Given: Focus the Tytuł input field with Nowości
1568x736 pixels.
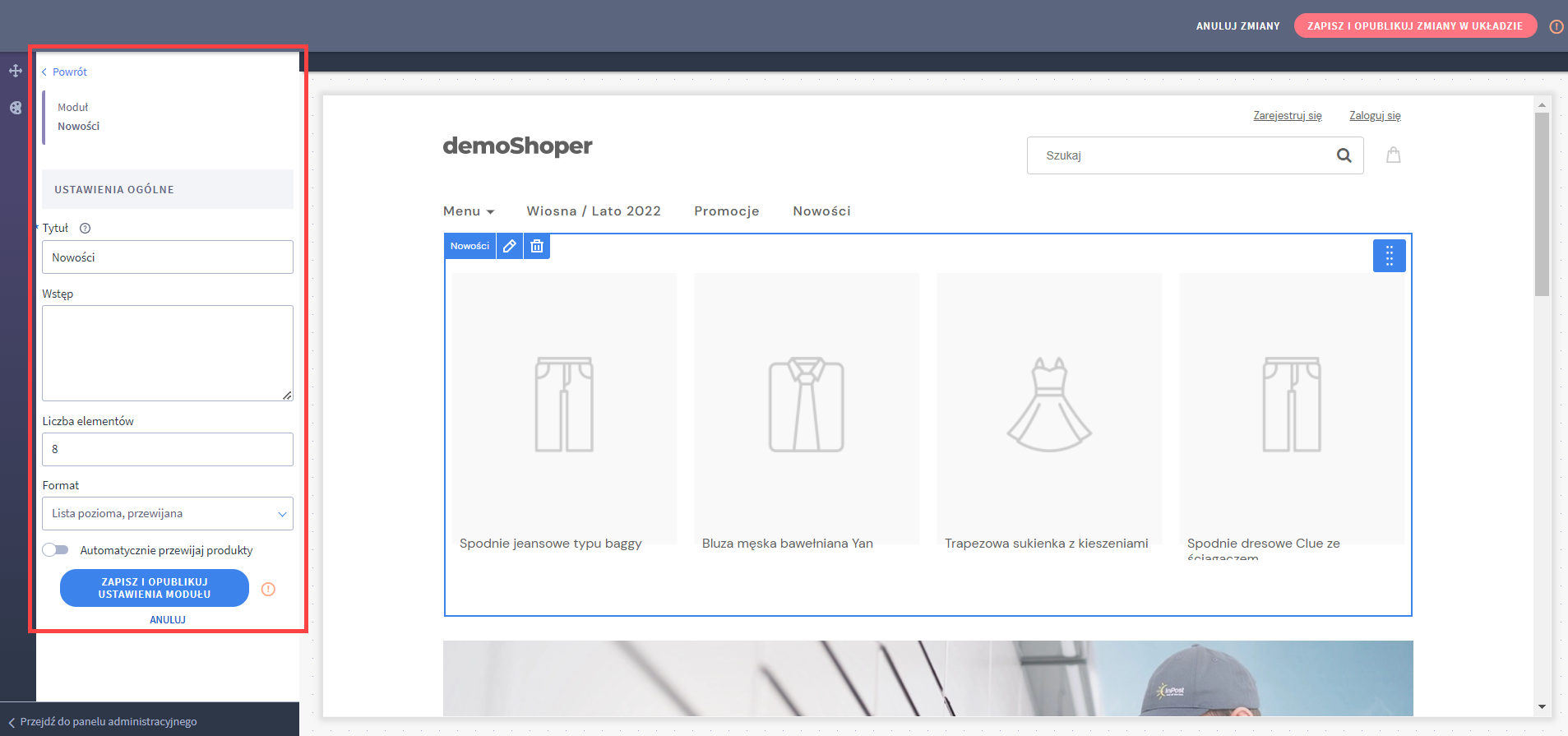Looking at the screenshot, I should click(x=168, y=257).
